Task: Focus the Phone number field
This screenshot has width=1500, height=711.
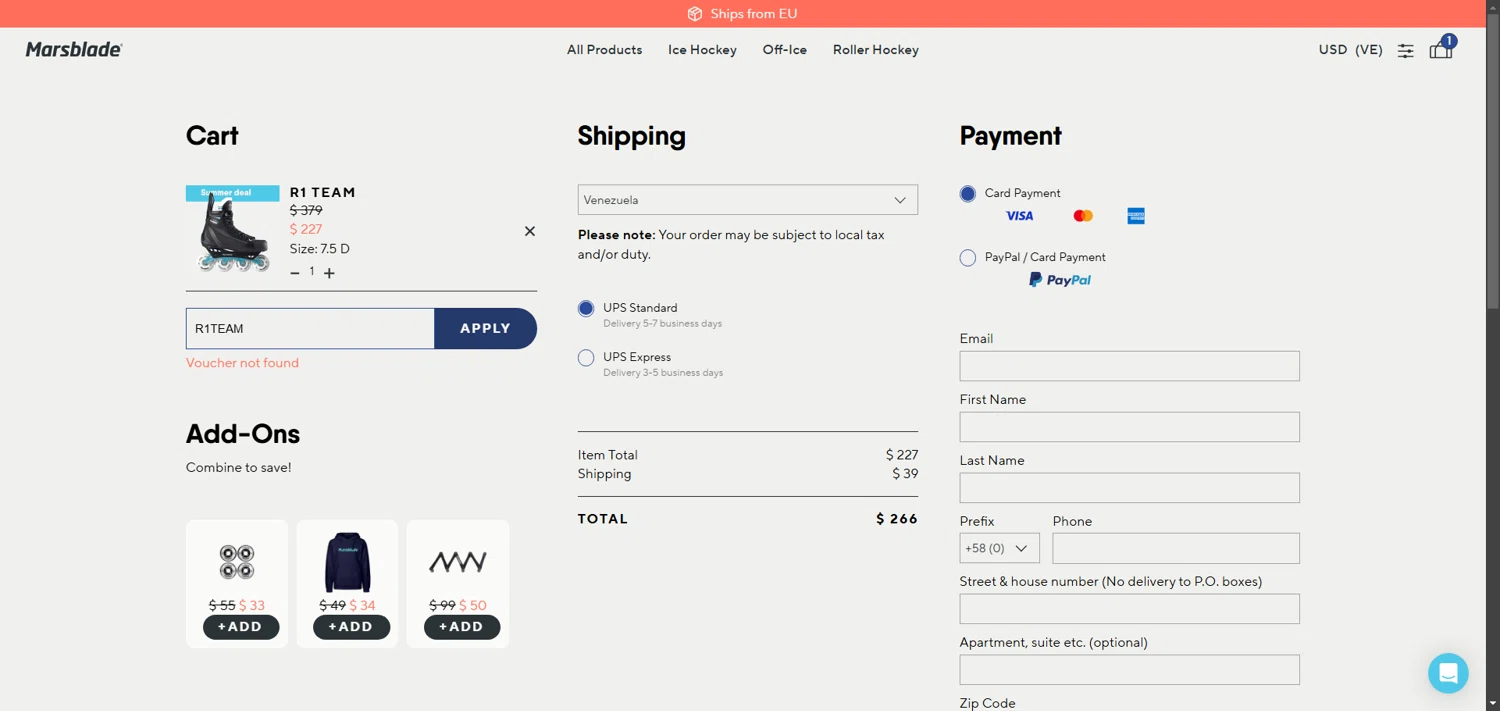Action: pyautogui.click(x=1176, y=548)
